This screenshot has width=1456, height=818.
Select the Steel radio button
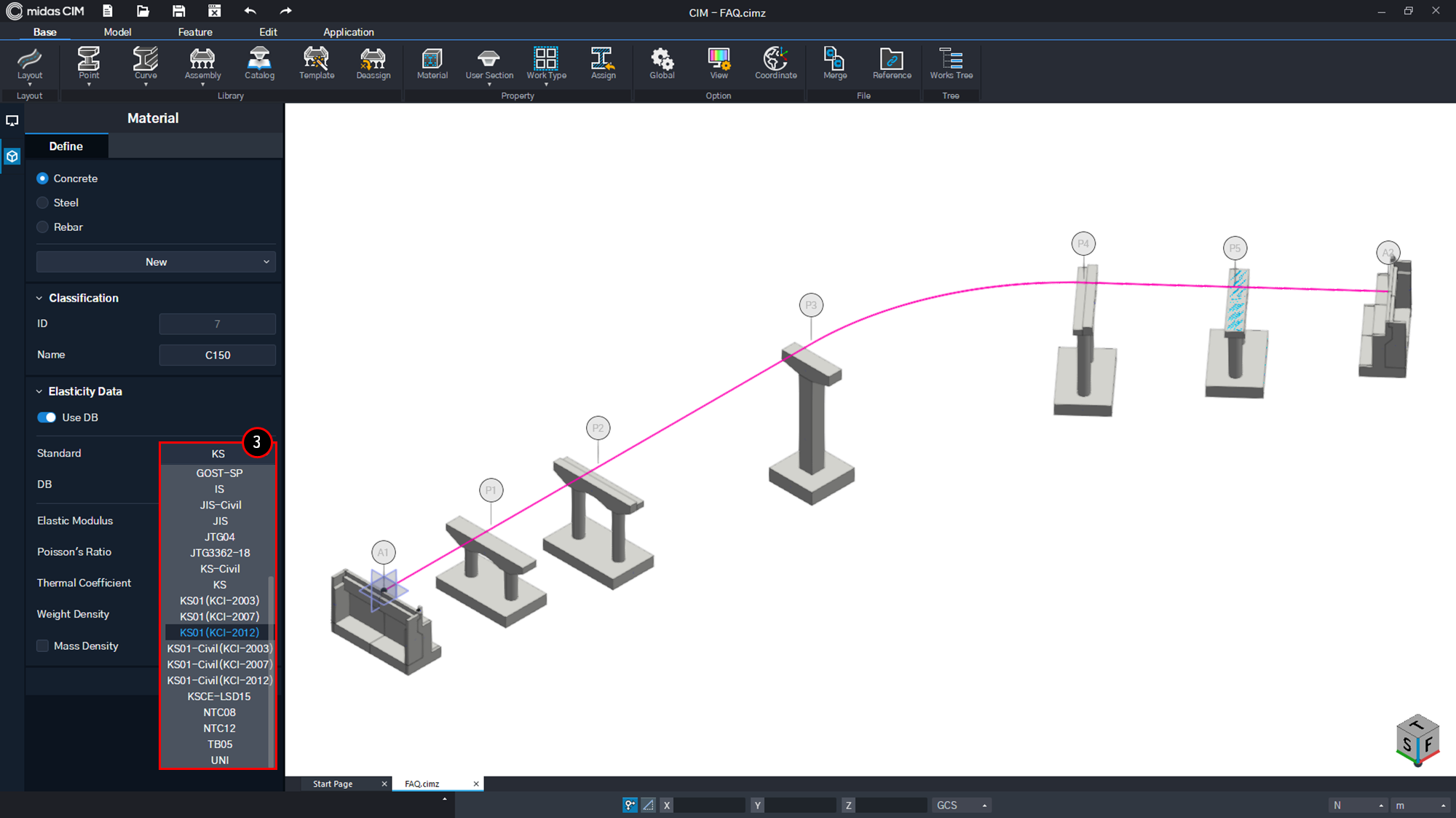pos(42,202)
